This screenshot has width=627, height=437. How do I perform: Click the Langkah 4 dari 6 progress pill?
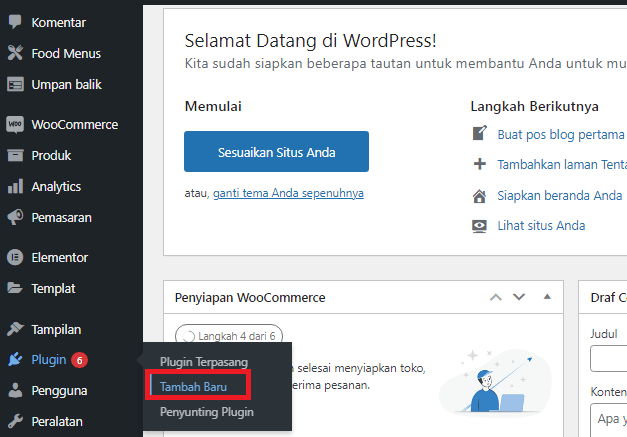click(229, 335)
